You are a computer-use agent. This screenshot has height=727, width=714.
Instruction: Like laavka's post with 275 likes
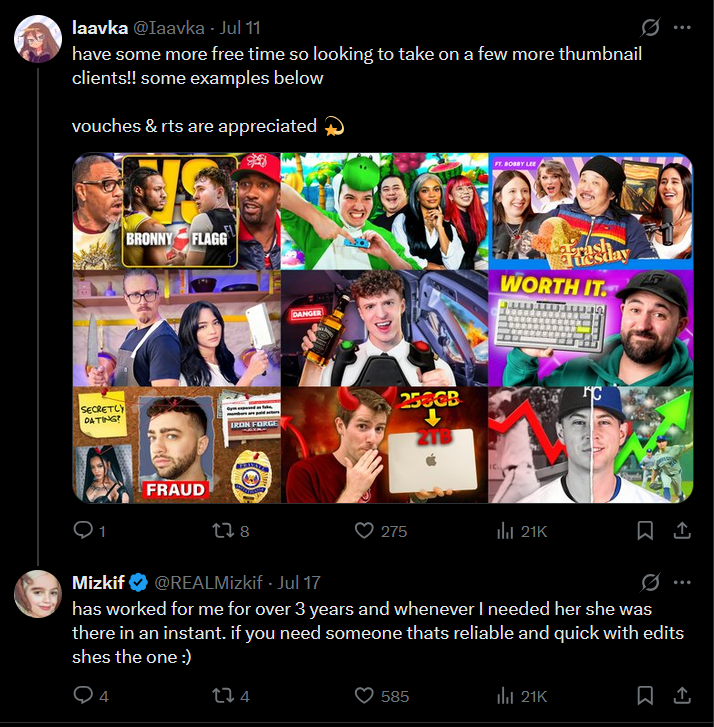tap(364, 530)
